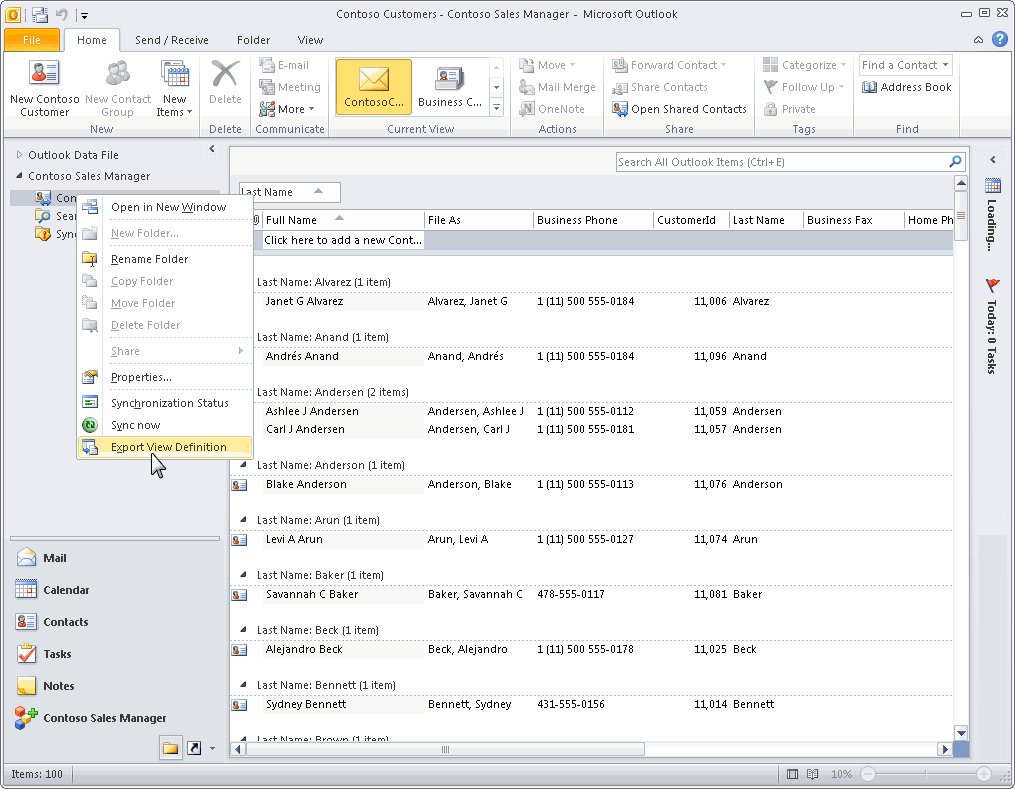Open the Follow Up dropdown
Viewport: 1015px width, 789px height.
tap(804, 87)
